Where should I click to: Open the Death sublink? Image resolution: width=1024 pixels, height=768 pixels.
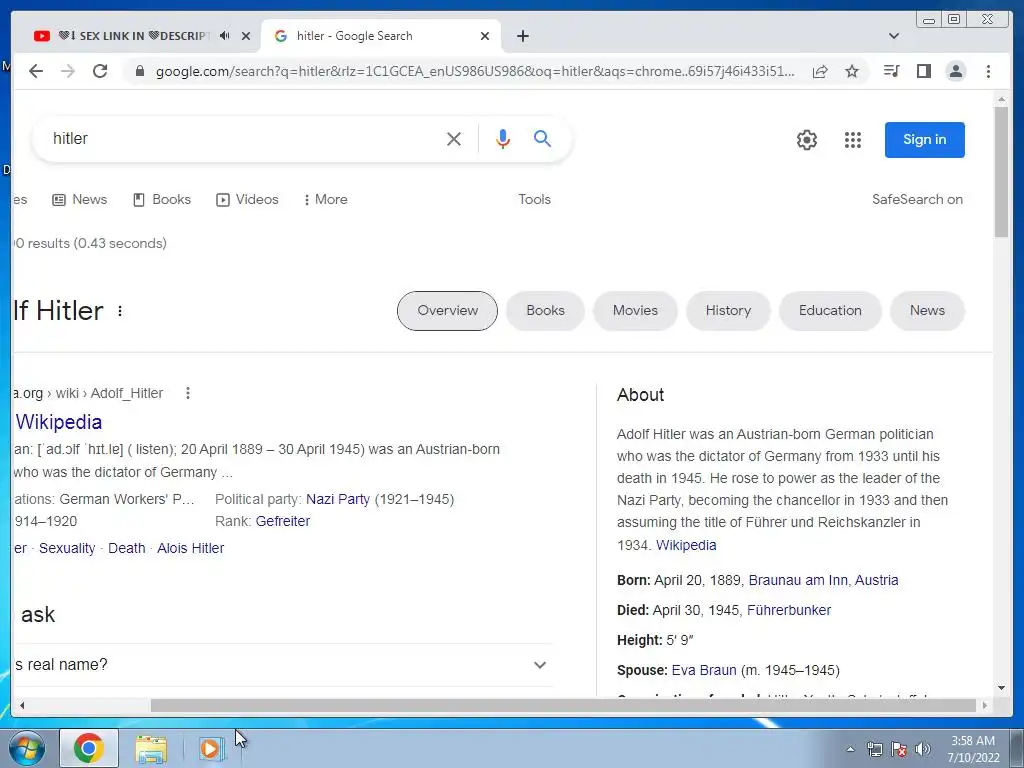[x=127, y=548]
